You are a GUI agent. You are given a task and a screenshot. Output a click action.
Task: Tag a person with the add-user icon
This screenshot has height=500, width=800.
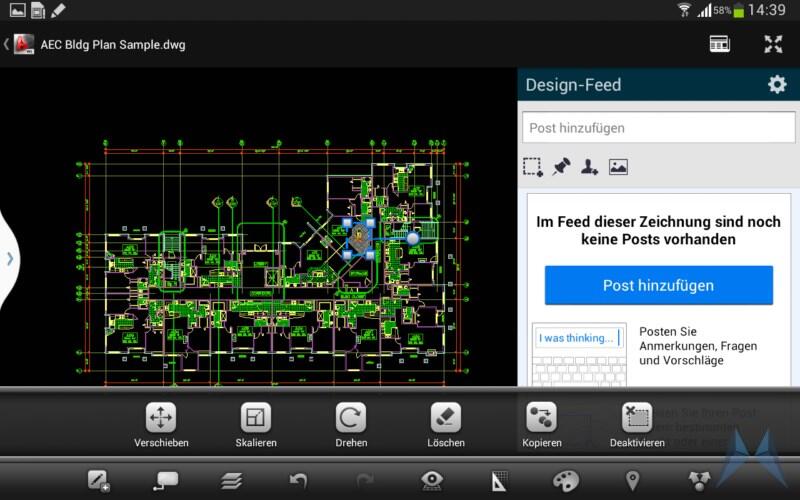click(x=589, y=167)
